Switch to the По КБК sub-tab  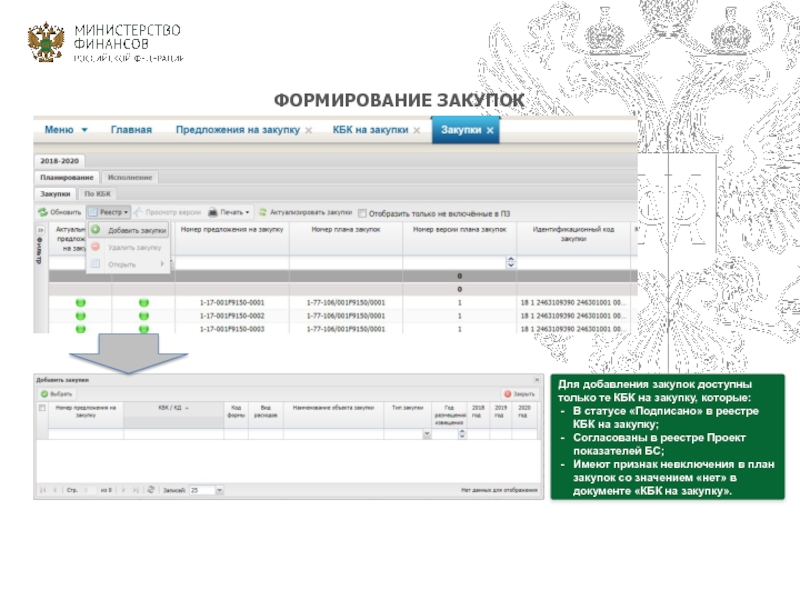click(x=97, y=194)
